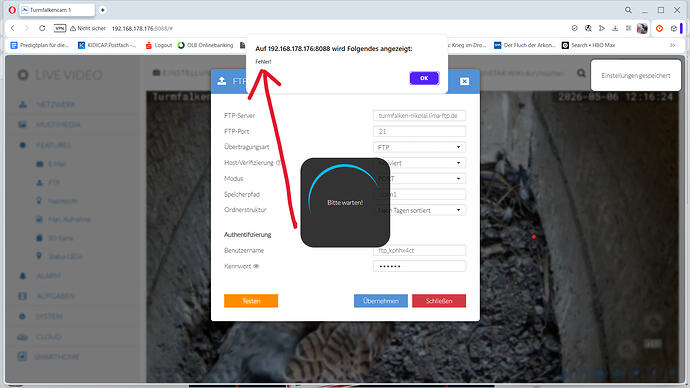Select Nachtsicht under Features
The width and height of the screenshot is (690, 388).
[62, 201]
